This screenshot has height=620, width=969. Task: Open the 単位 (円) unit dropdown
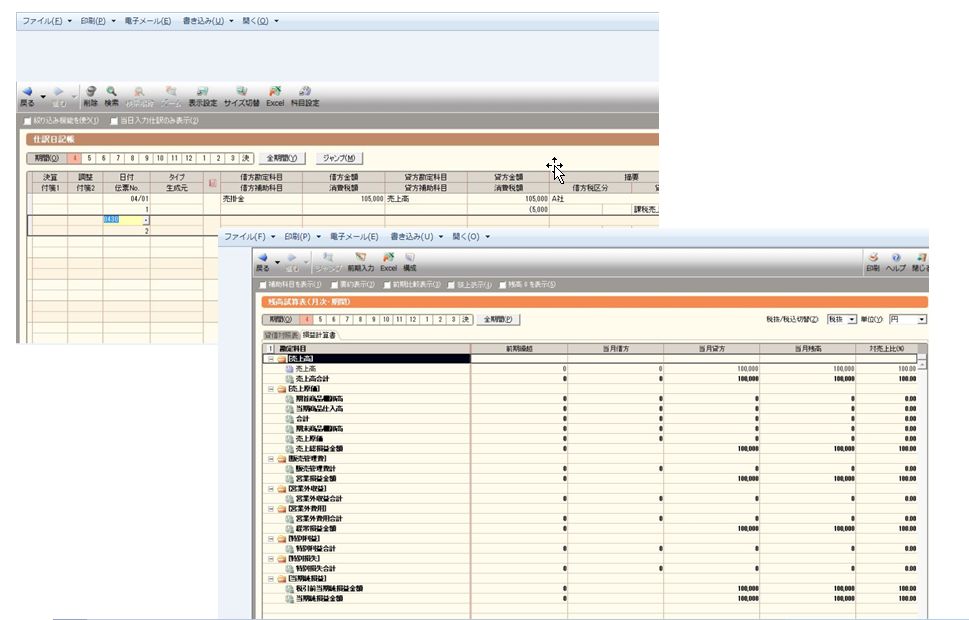(x=921, y=319)
